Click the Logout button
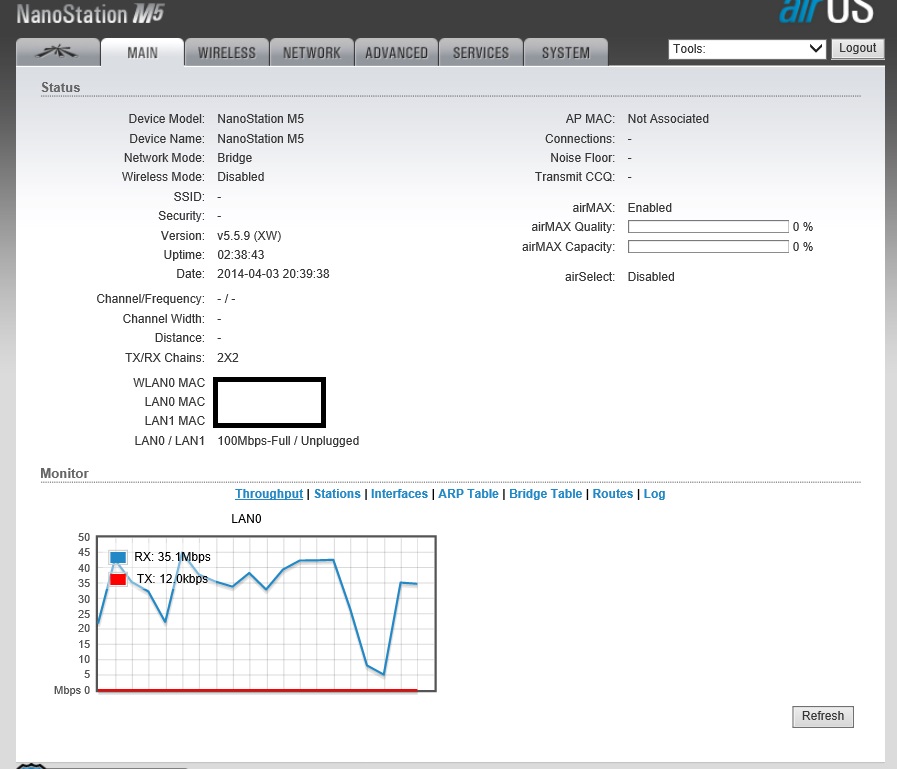This screenshot has width=897, height=769. [858, 48]
